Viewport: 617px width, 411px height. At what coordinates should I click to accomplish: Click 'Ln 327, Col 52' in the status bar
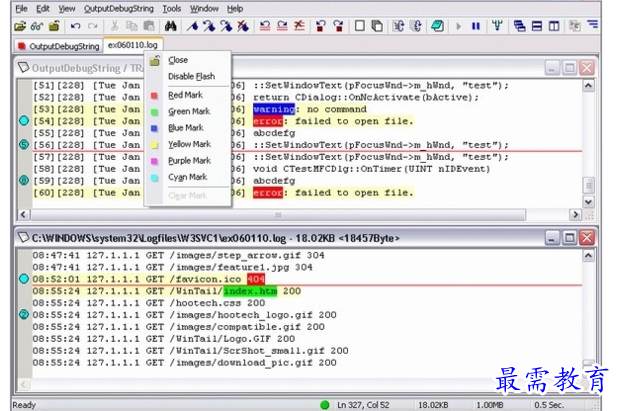point(363,405)
